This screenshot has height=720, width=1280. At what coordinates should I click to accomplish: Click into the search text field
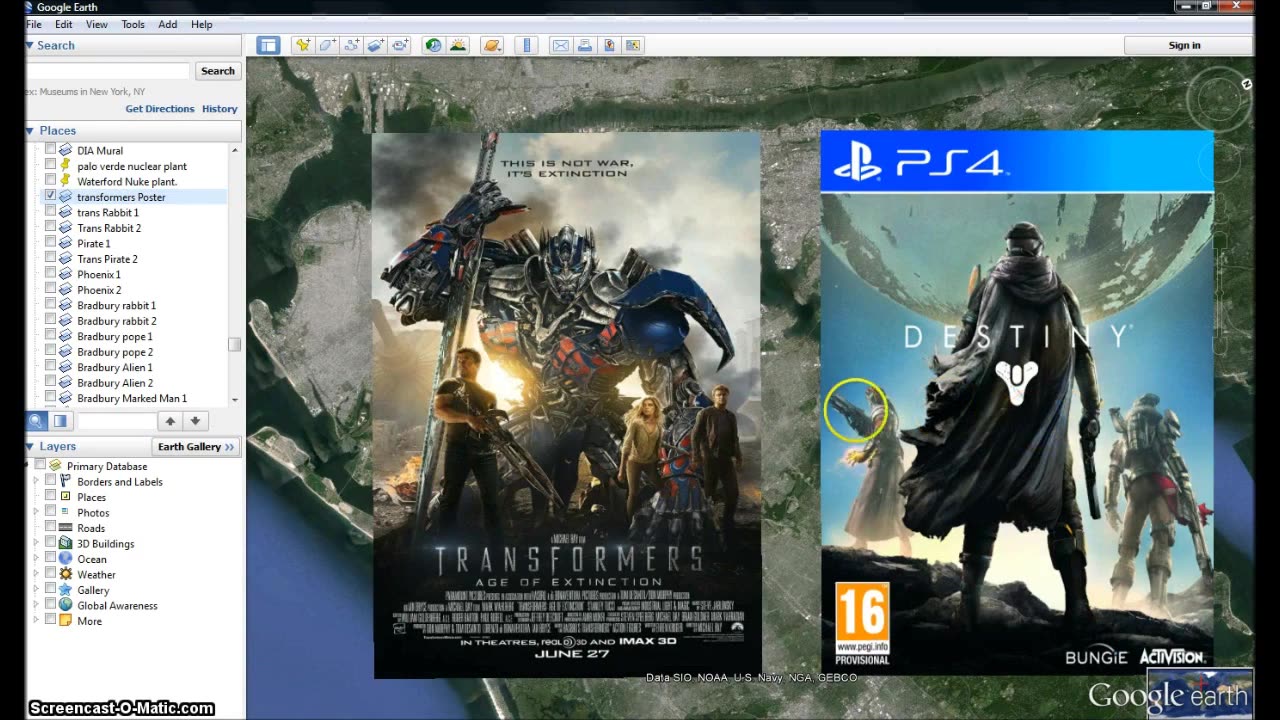[108, 71]
